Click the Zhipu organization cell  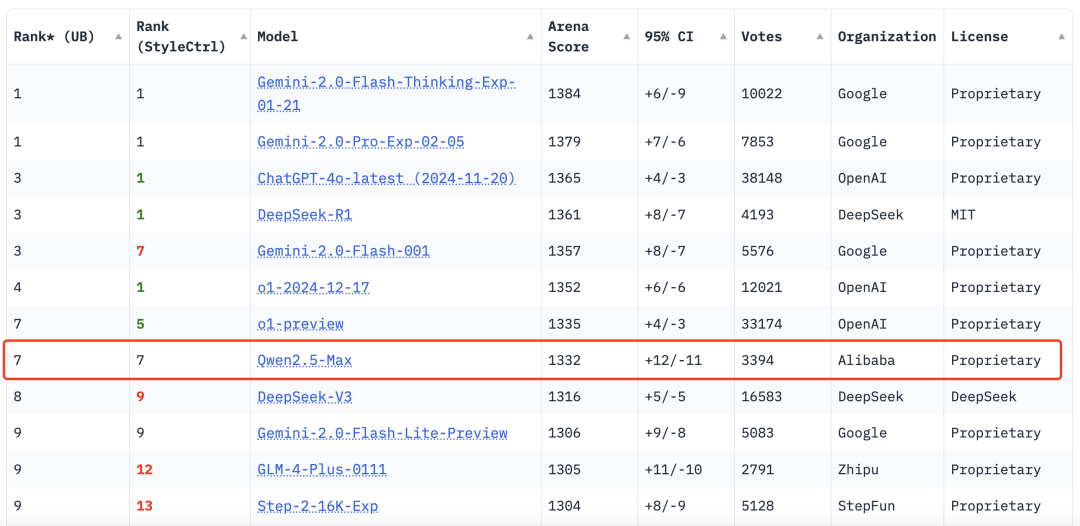[x=858, y=470]
